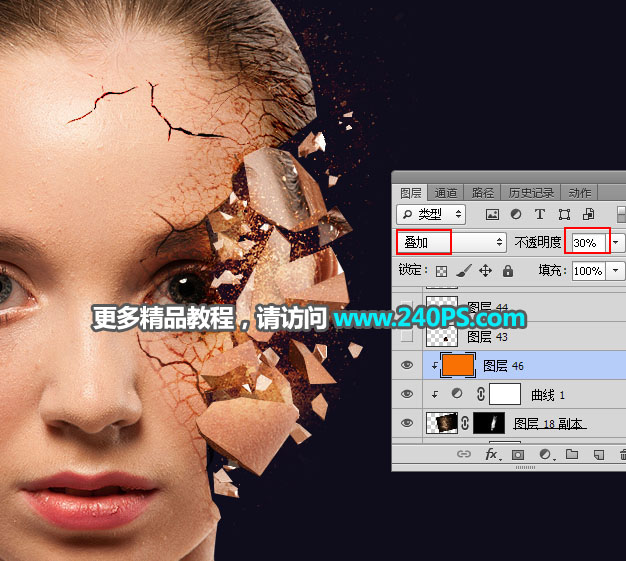The width and height of the screenshot is (626, 561).
Task: Click the 不透明度 label
Action: (537, 242)
